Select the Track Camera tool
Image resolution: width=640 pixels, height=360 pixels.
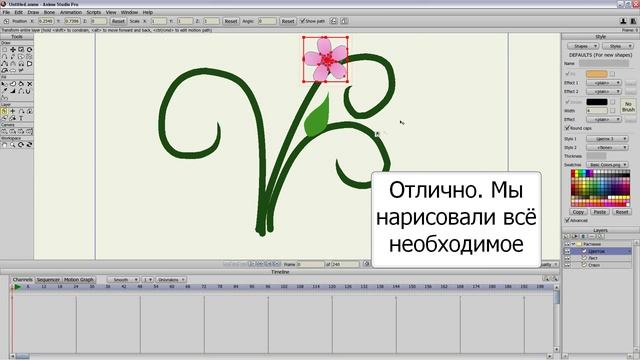(4, 131)
